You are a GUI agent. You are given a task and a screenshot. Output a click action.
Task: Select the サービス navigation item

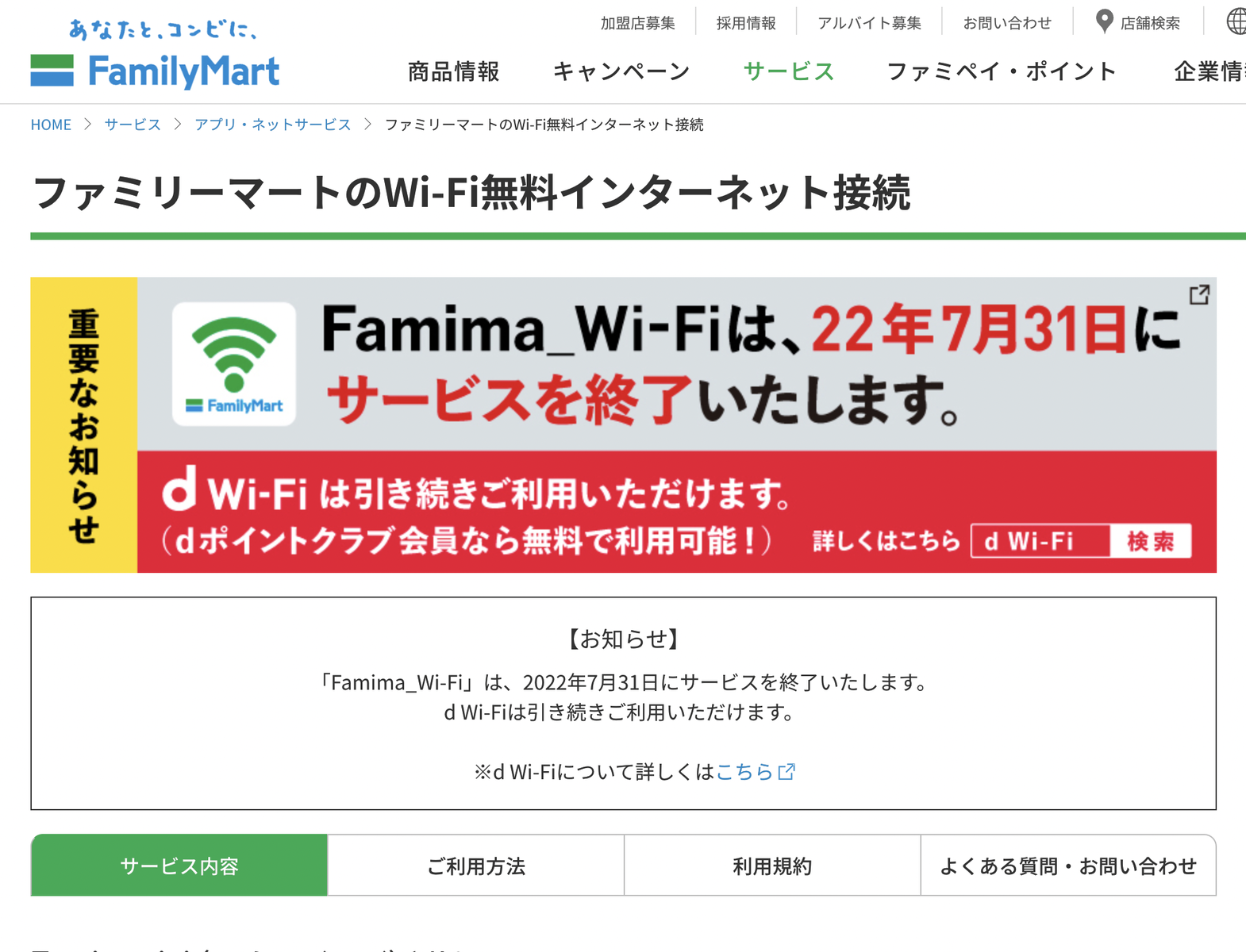[x=789, y=71]
